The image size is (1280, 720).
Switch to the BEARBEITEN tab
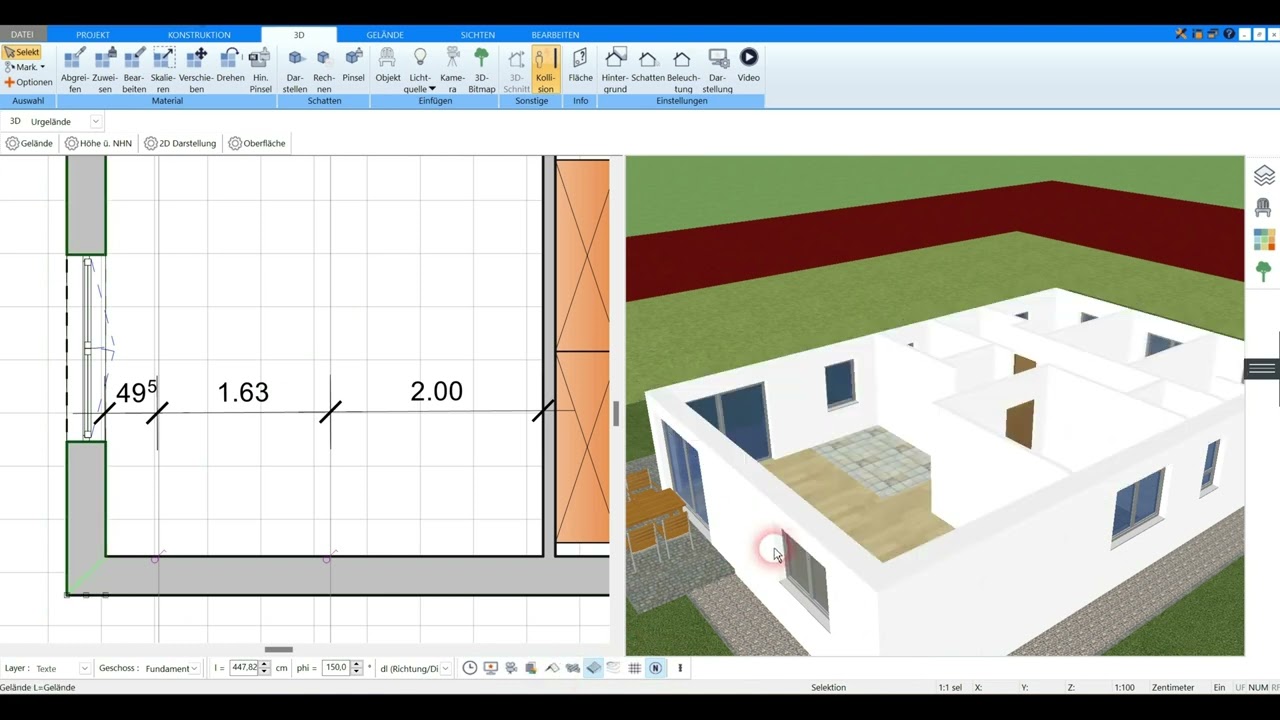[555, 35]
